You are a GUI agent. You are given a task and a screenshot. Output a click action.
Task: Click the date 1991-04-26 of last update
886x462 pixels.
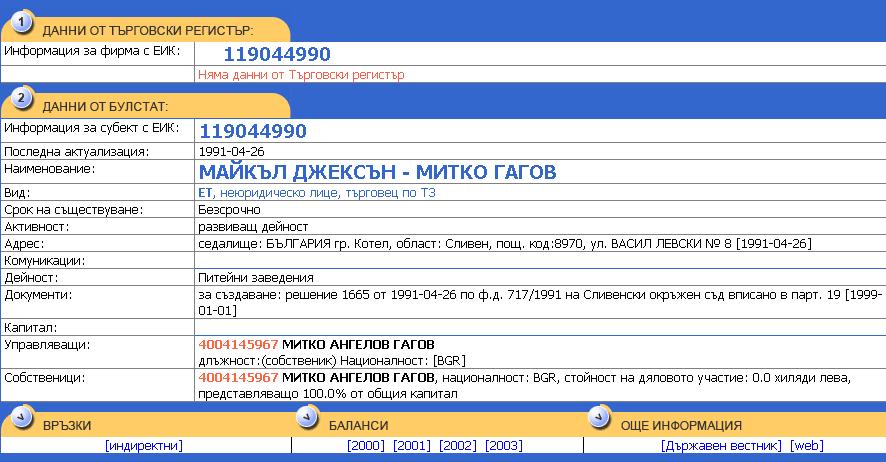(232, 151)
